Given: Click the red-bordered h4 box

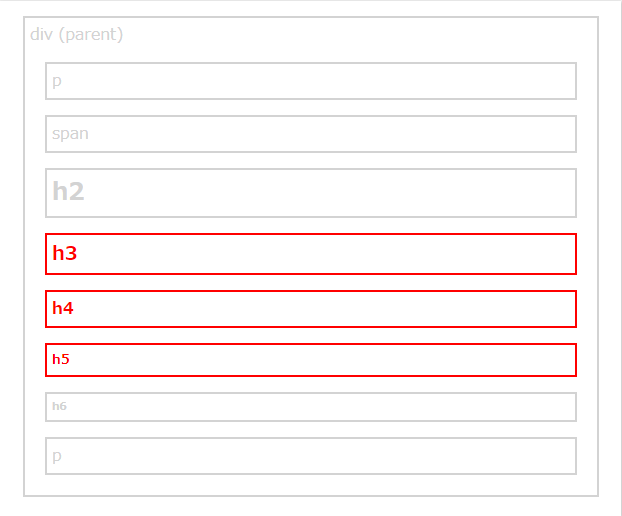Looking at the screenshot, I should [310, 309].
